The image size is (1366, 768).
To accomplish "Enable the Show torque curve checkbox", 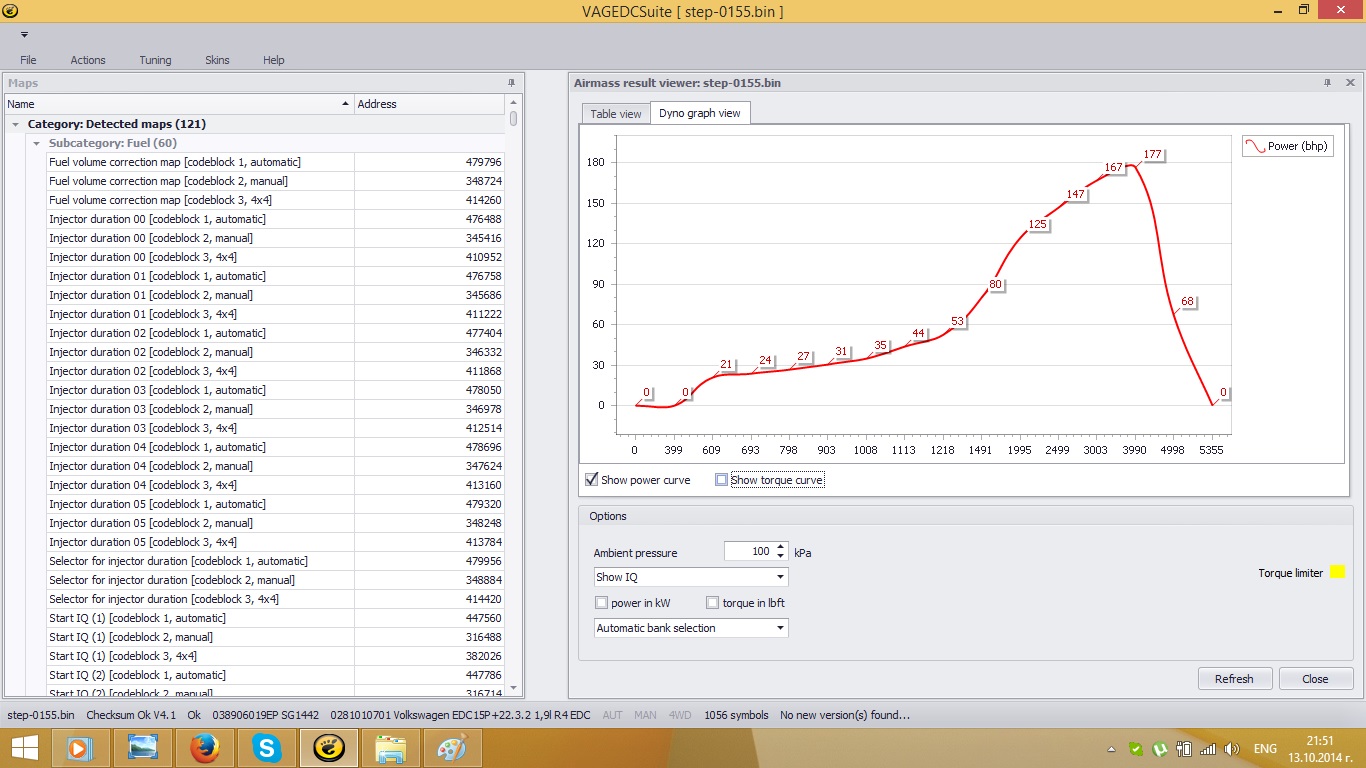I will 722,480.
